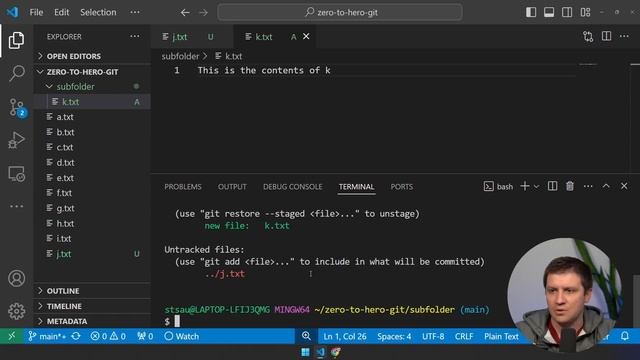Change the CRLF line ending setting
Viewport: 640px width, 360px height.
(x=464, y=336)
